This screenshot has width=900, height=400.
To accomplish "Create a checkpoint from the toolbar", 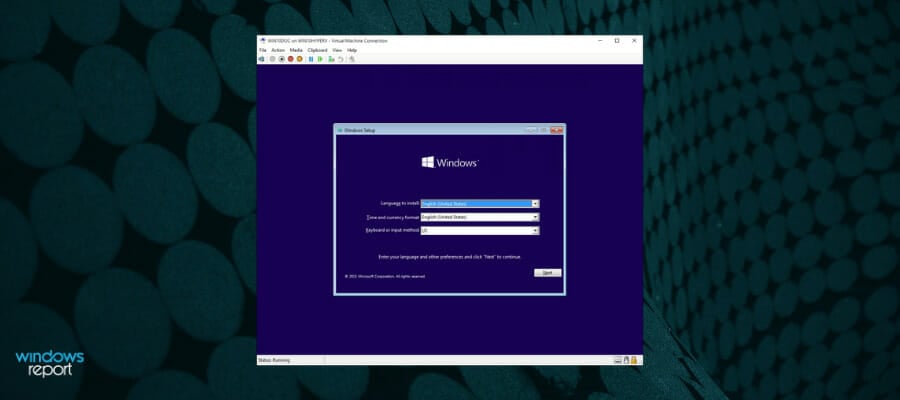I will tap(331, 59).
